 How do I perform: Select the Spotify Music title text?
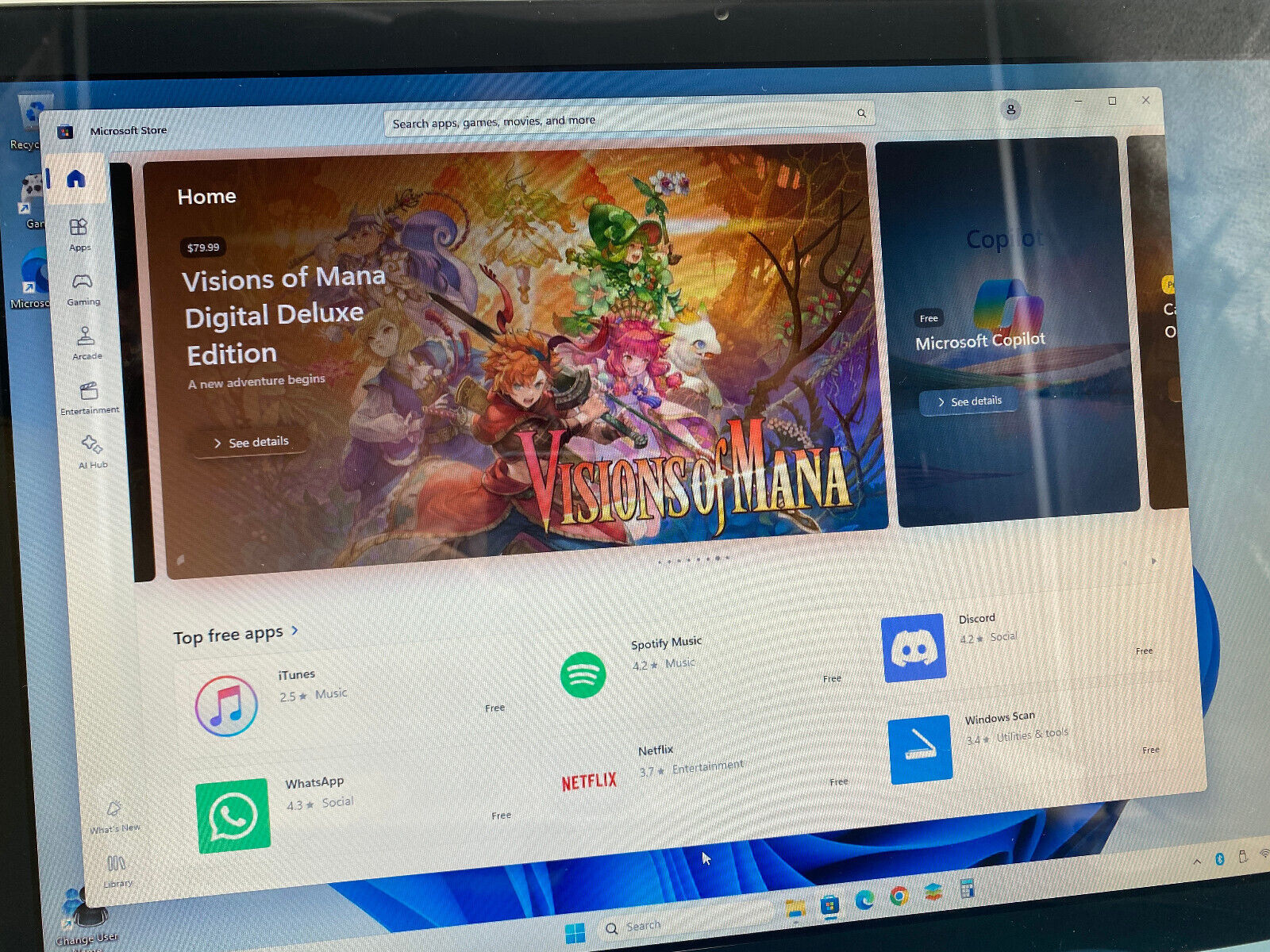666,643
